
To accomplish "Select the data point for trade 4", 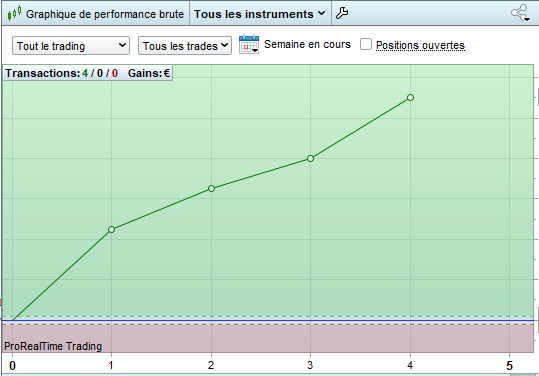I will pos(410,98).
